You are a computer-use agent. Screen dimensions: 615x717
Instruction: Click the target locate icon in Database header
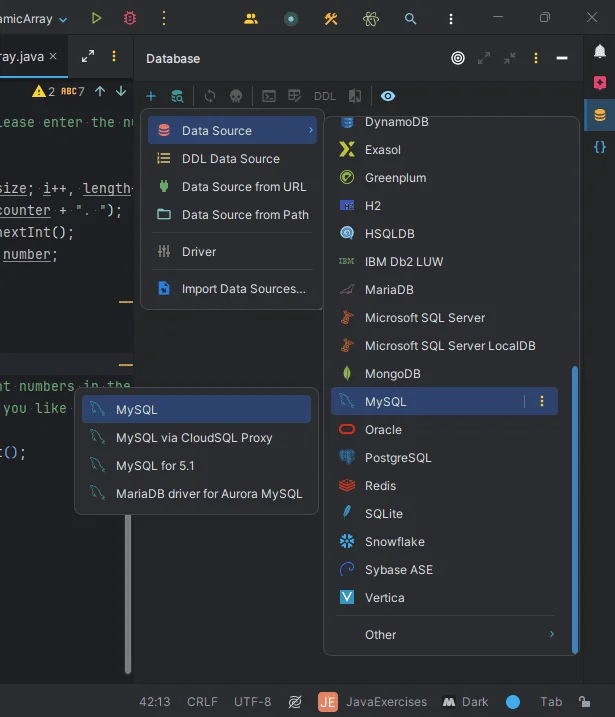click(x=458, y=58)
